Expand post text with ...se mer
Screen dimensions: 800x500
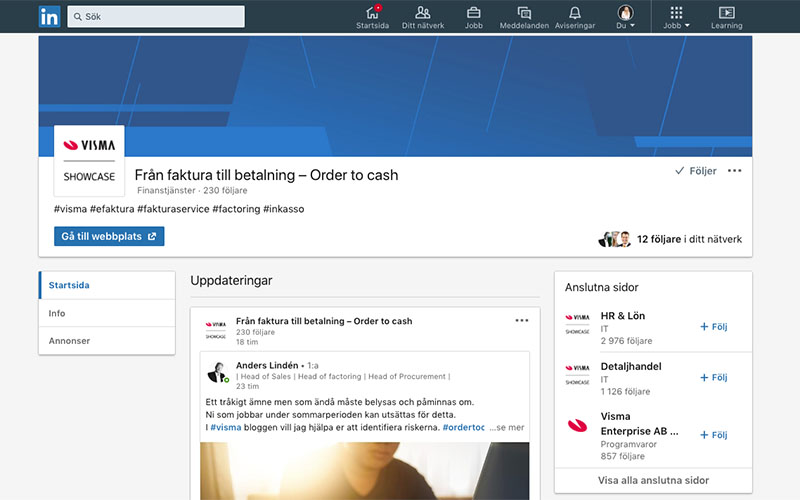coord(507,428)
